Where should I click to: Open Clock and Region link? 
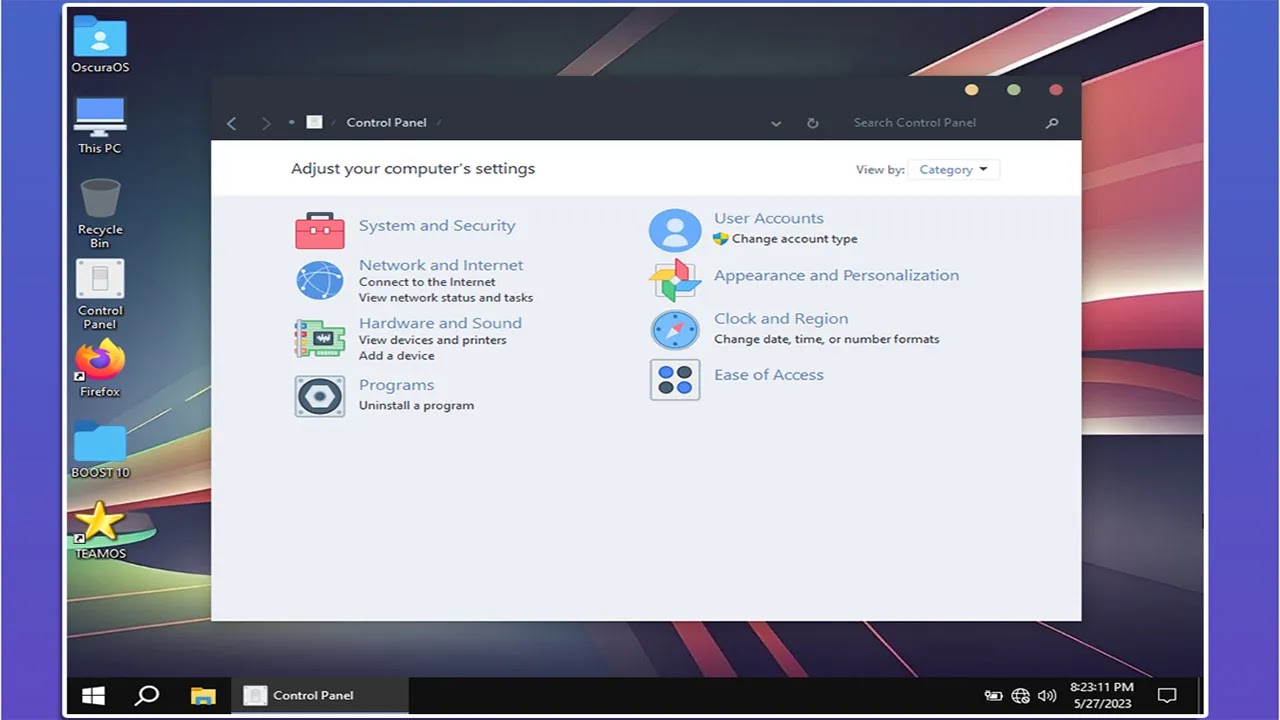781,319
